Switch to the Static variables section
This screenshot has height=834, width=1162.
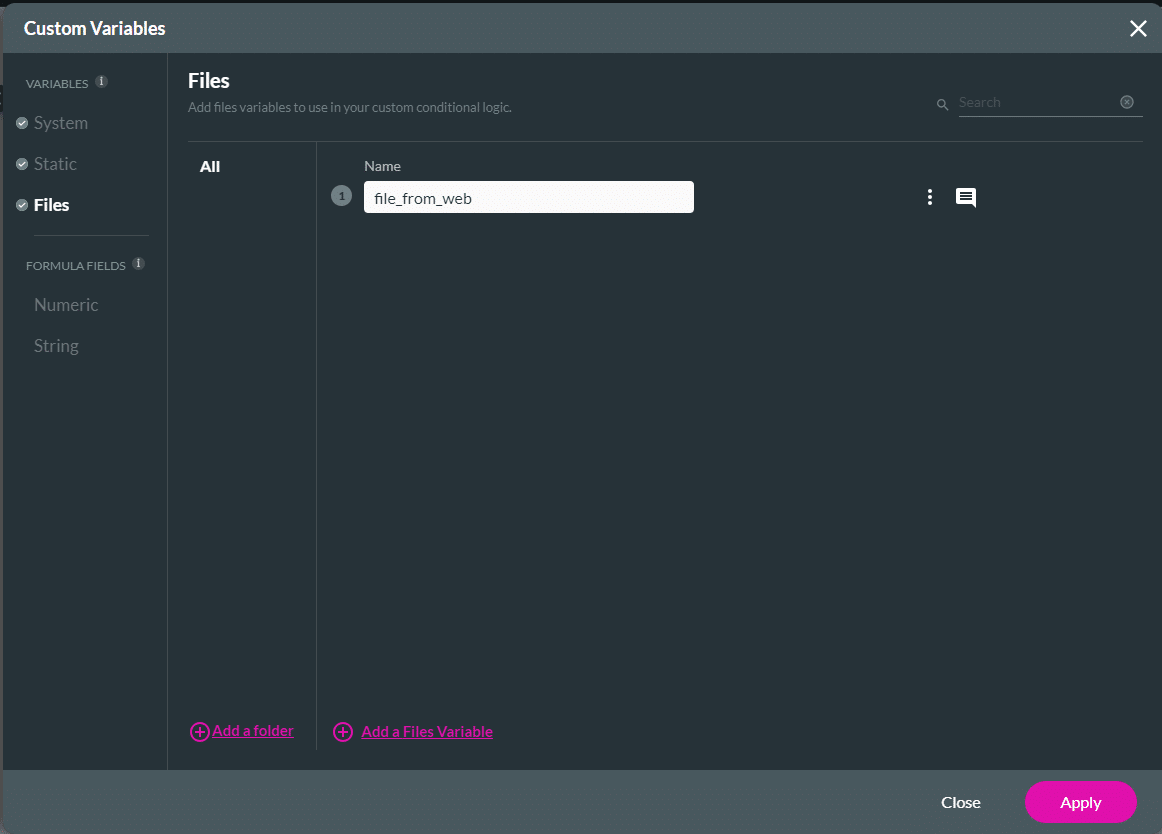pyautogui.click(x=55, y=164)
